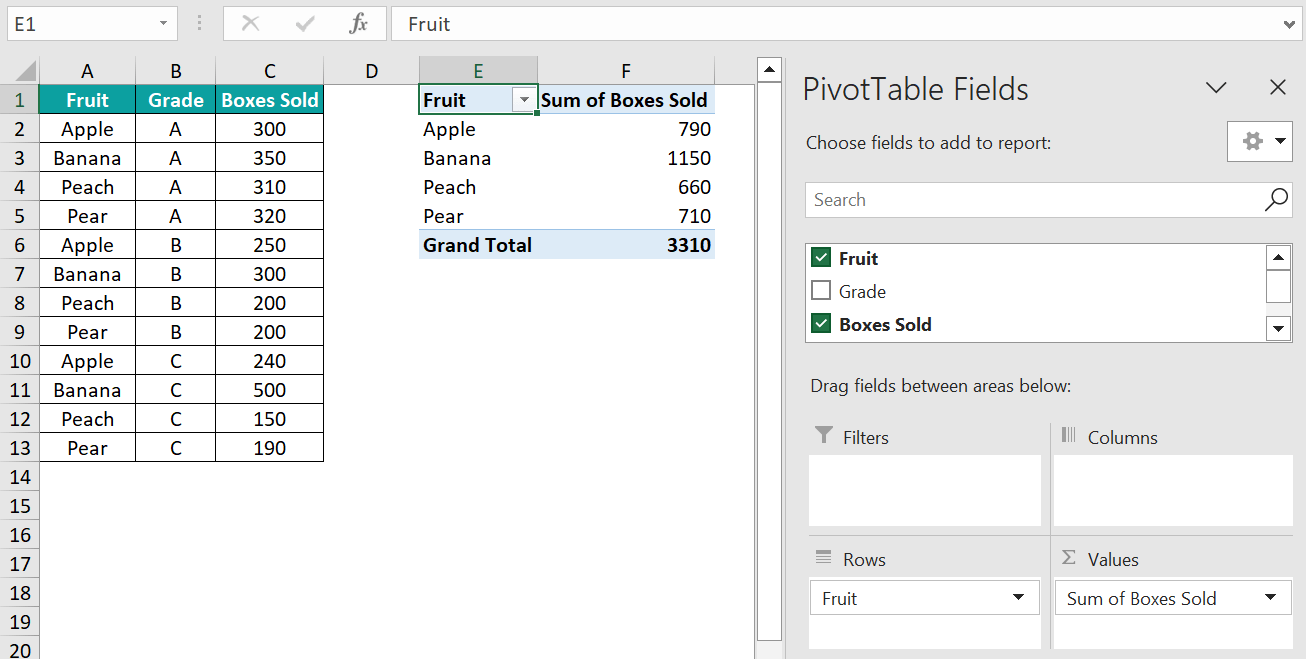This screenshot has height=659, width=1306.
Task: Click the Insert Function (fx) icon
Action: click(x=361, y=24)
